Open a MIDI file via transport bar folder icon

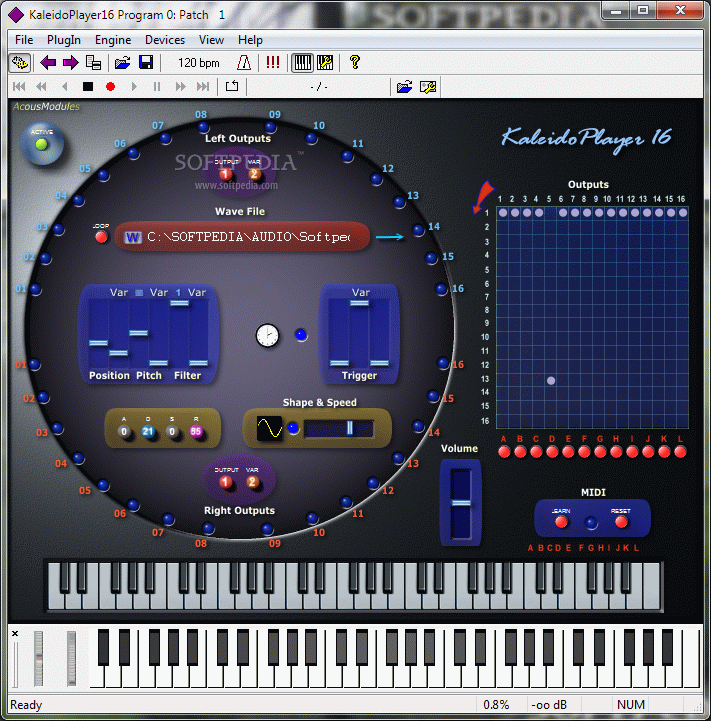(x=405, y=86)
